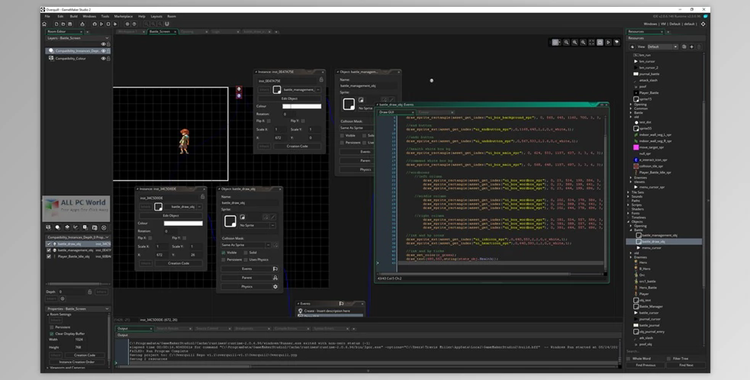Image resolution: width=750 pixels, height=380 pixels.
Task: Play room animation icon
Action: pos(608,42)
